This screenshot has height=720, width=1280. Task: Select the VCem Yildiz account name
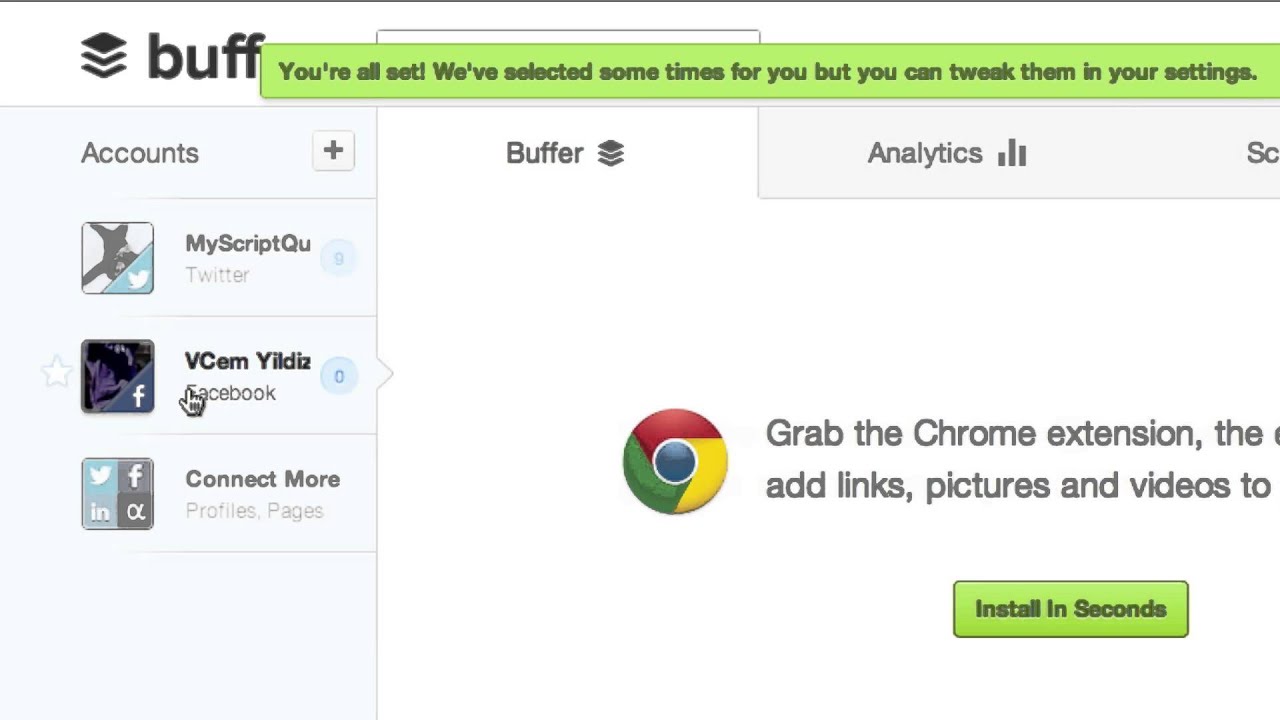247,361
